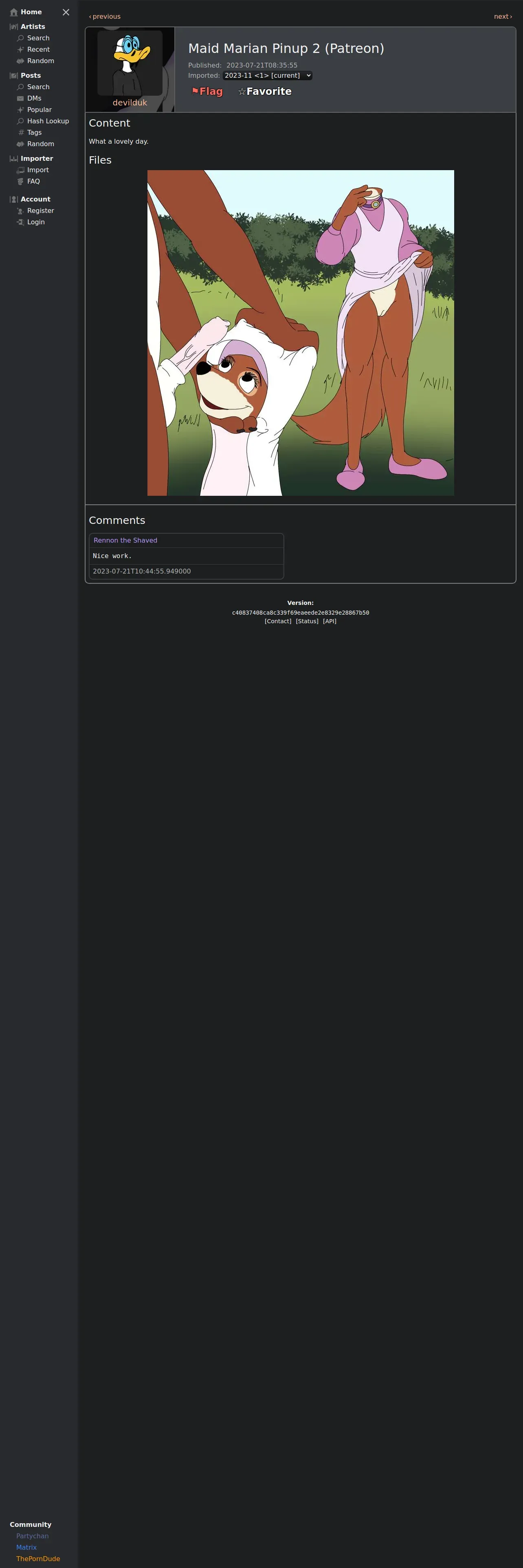
Task: Visit Partychan community link
Action: click(32, 1536)
